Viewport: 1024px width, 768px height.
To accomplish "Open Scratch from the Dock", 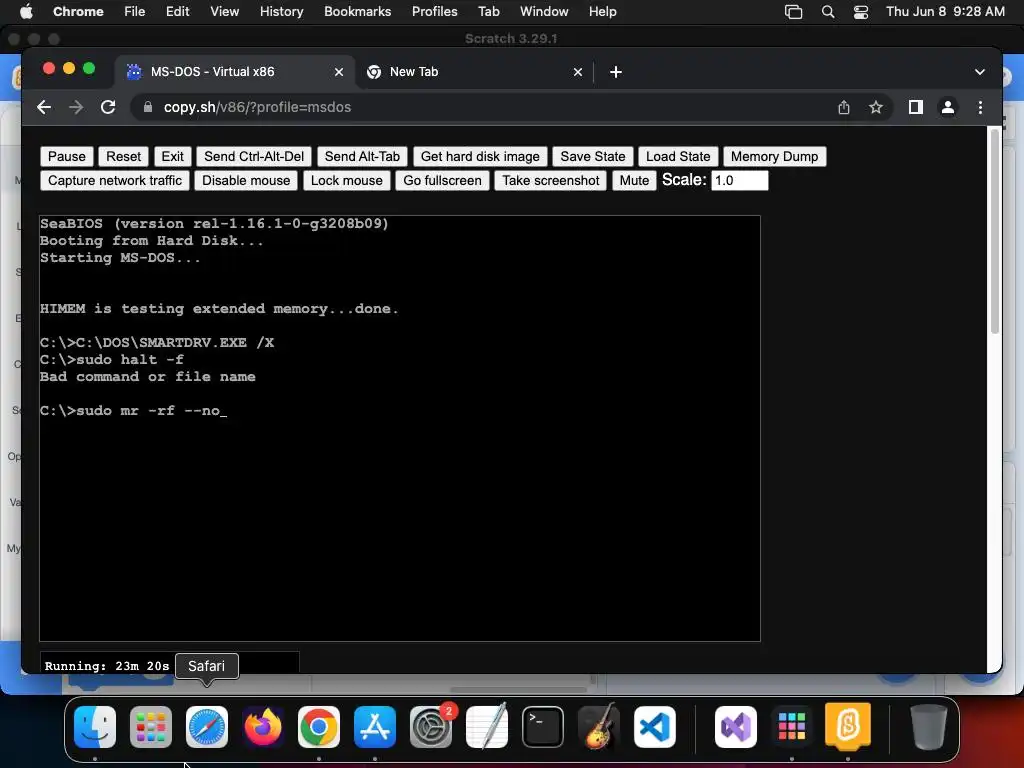I will [x=848, y=725].
